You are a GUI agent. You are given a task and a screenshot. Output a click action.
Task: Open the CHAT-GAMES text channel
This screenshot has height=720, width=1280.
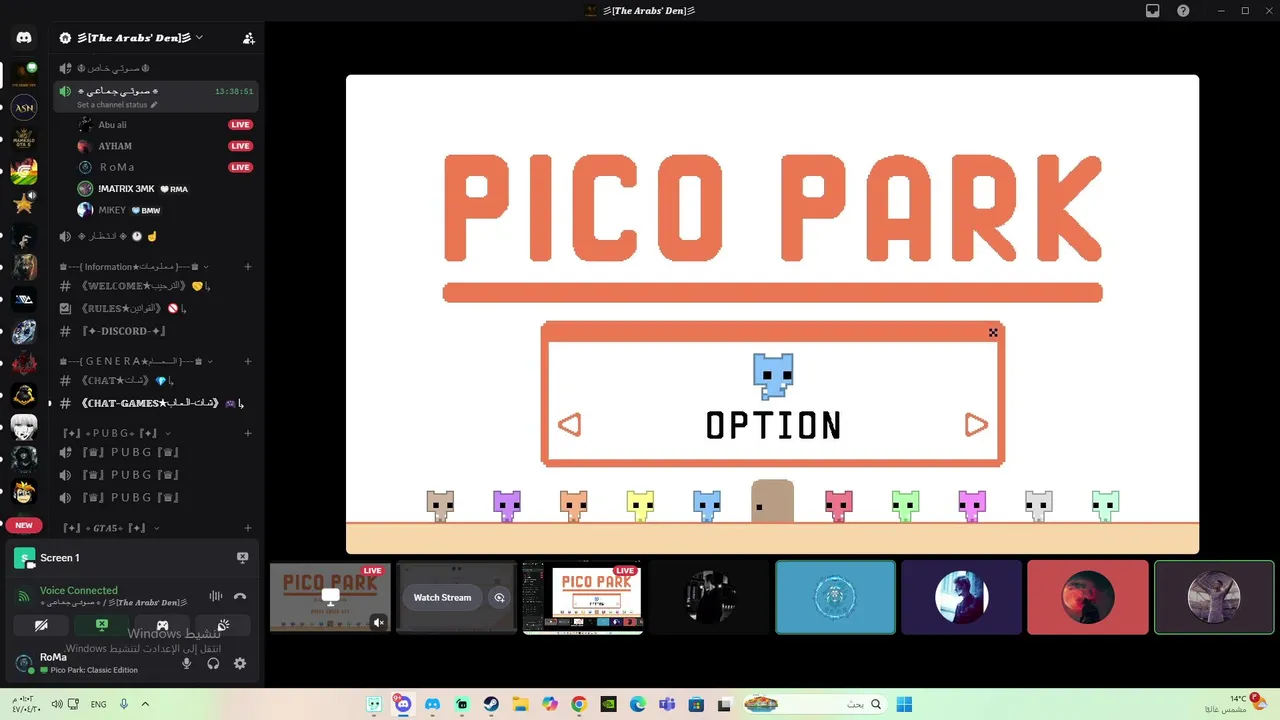click(155, 403)
